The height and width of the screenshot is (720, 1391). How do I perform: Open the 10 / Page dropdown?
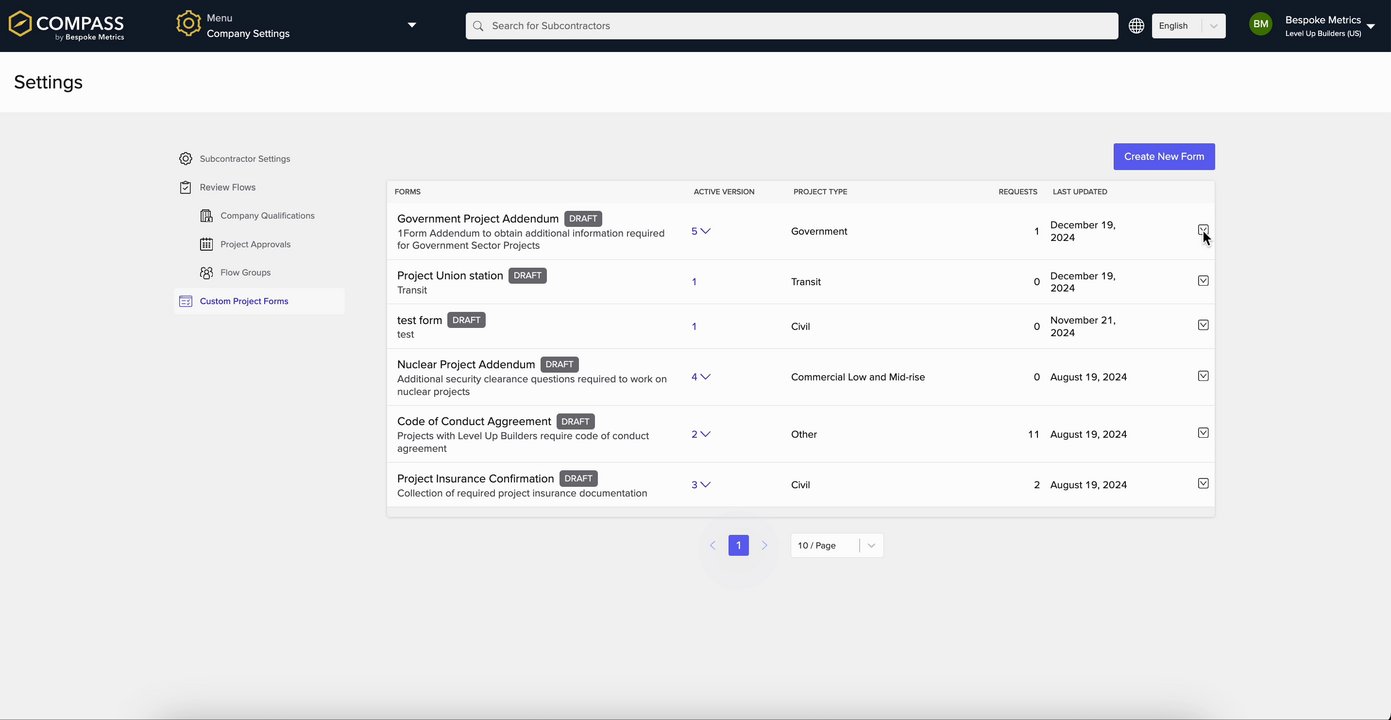point(836,545)
